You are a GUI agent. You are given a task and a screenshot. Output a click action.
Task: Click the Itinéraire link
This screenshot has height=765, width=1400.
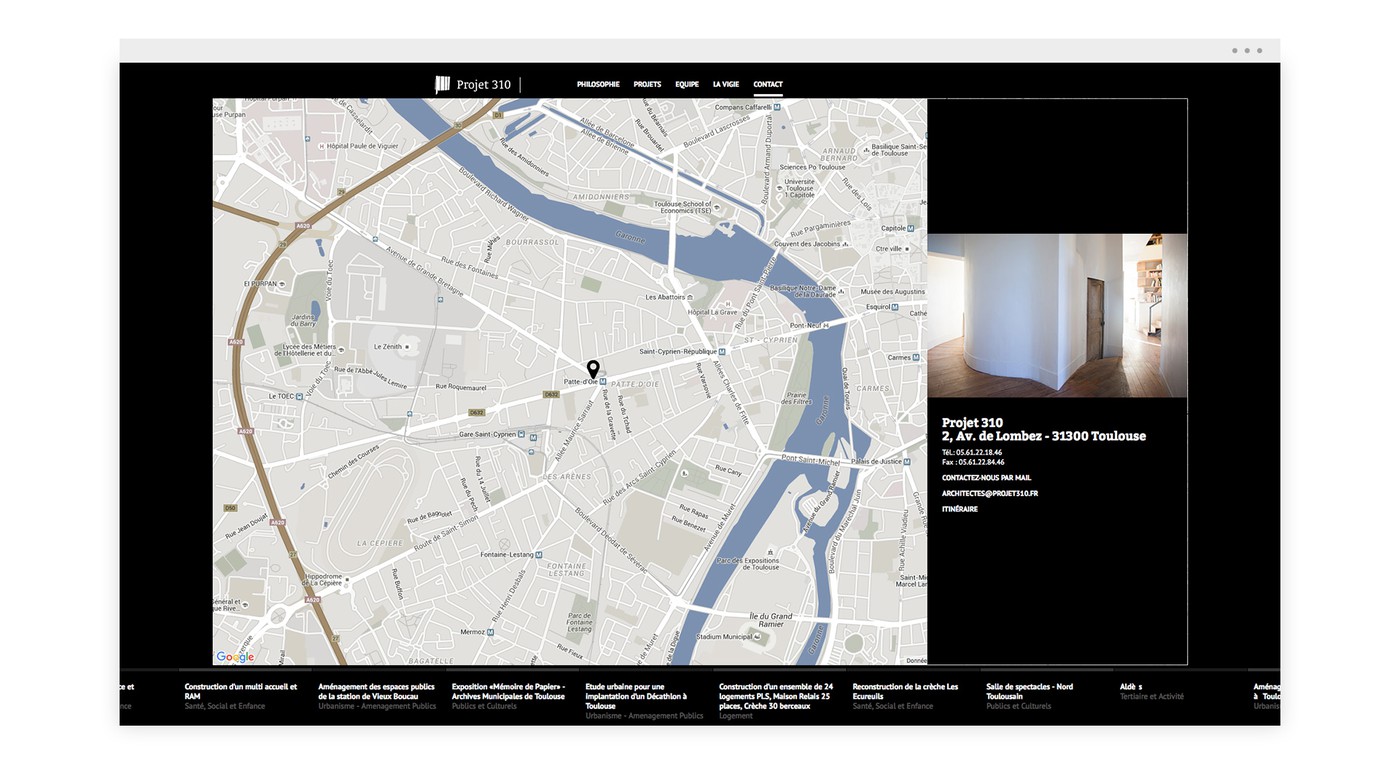(960, 510)
